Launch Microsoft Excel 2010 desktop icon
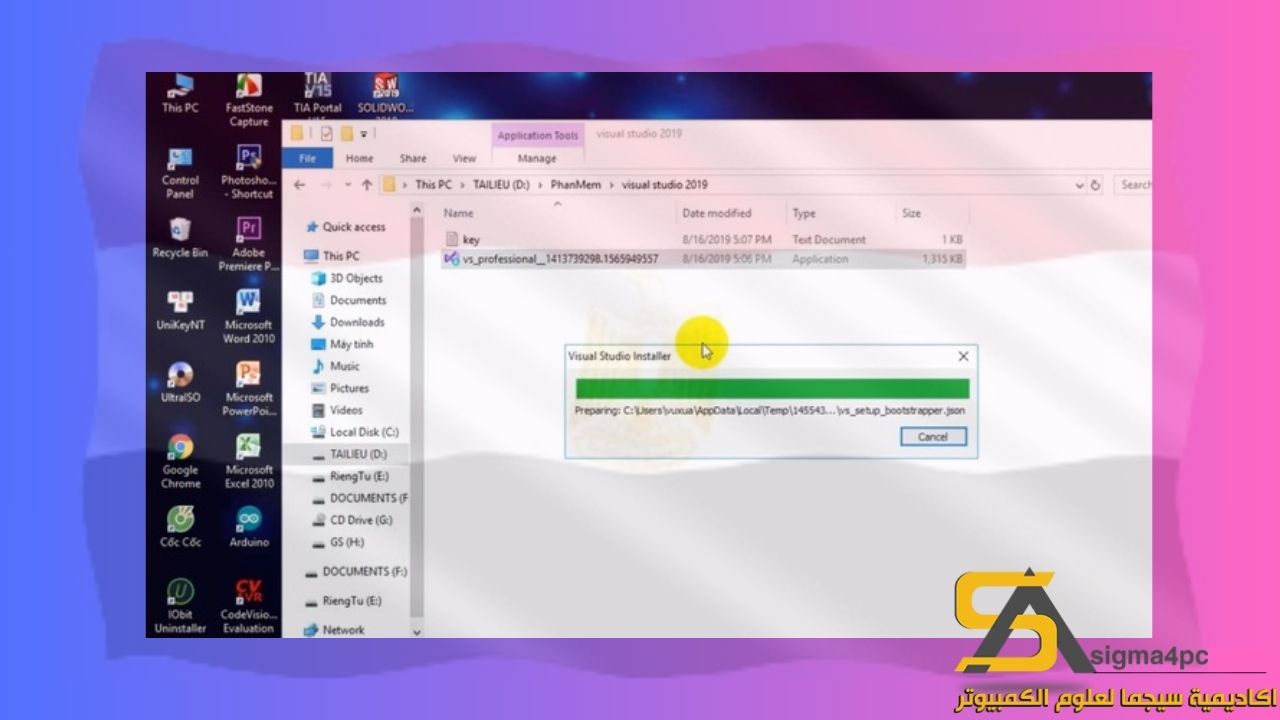 (x=248, y=461)
